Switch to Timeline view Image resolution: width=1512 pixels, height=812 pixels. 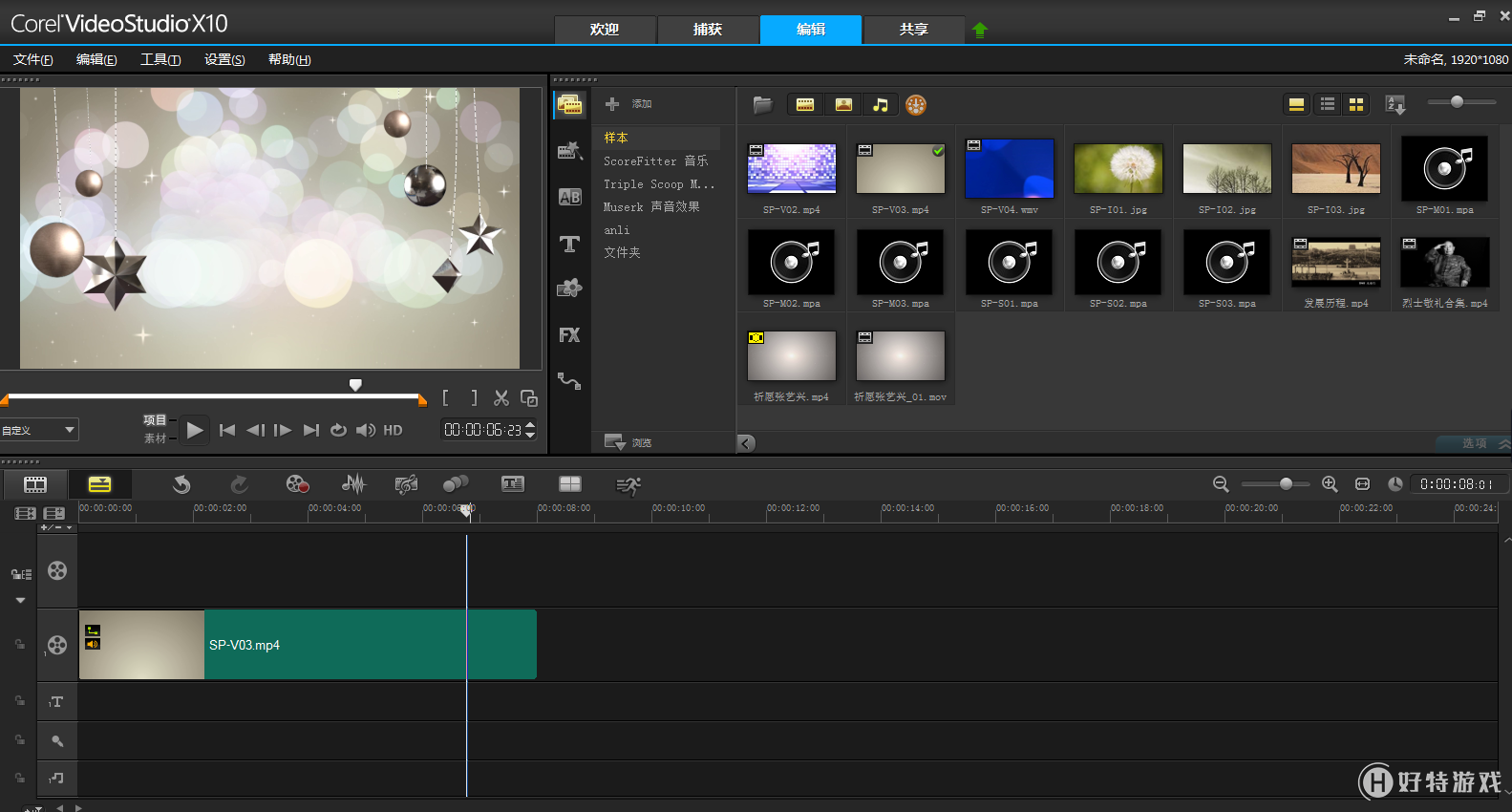coord(99,484)
